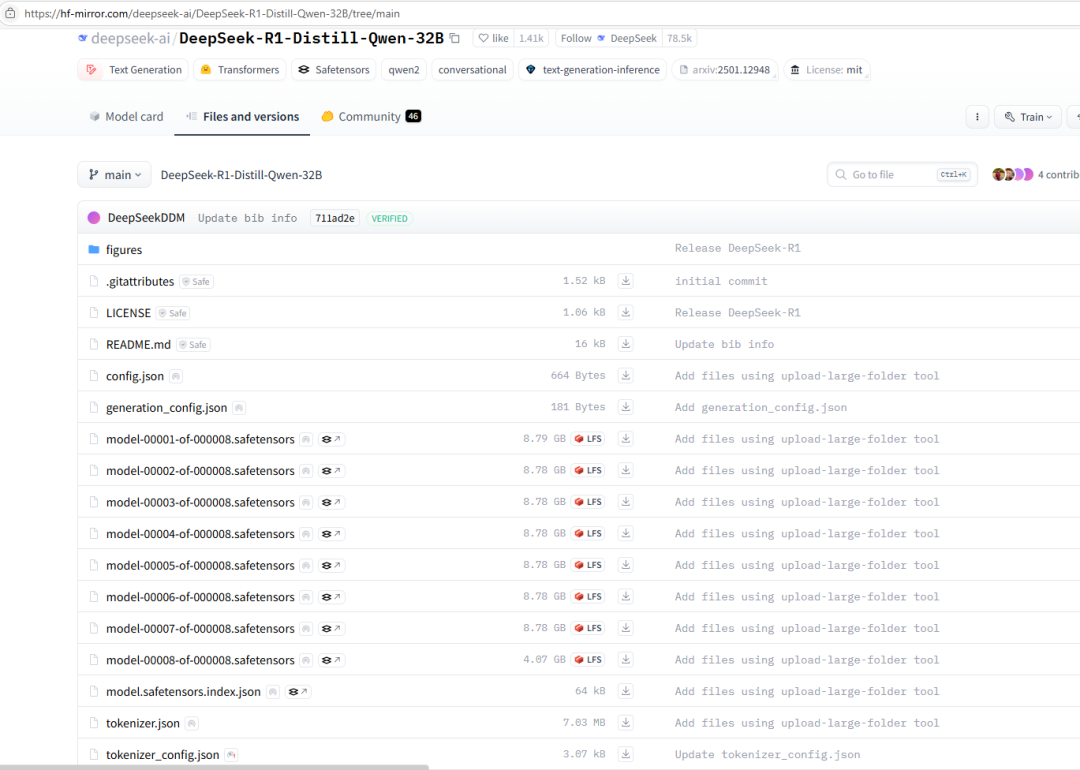
Task: Open safetensors viewer for model-00001 file
Action: click(331, 439)
